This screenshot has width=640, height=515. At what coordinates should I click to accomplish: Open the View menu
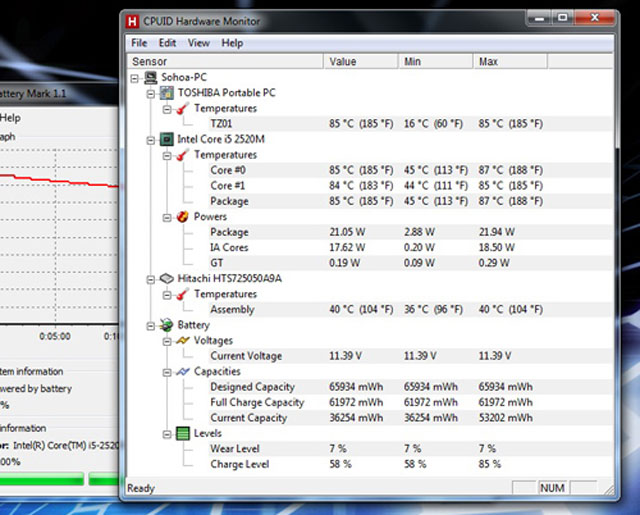pos(199,43)
